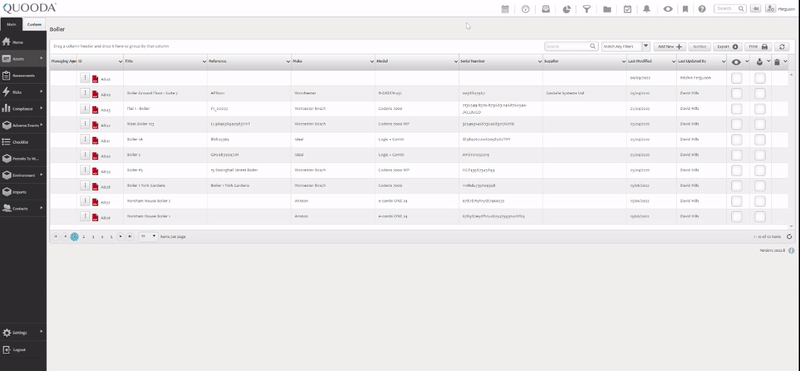800x371 pixels.
Task: Jump to the last page arrow in pager
Action: 130,236
